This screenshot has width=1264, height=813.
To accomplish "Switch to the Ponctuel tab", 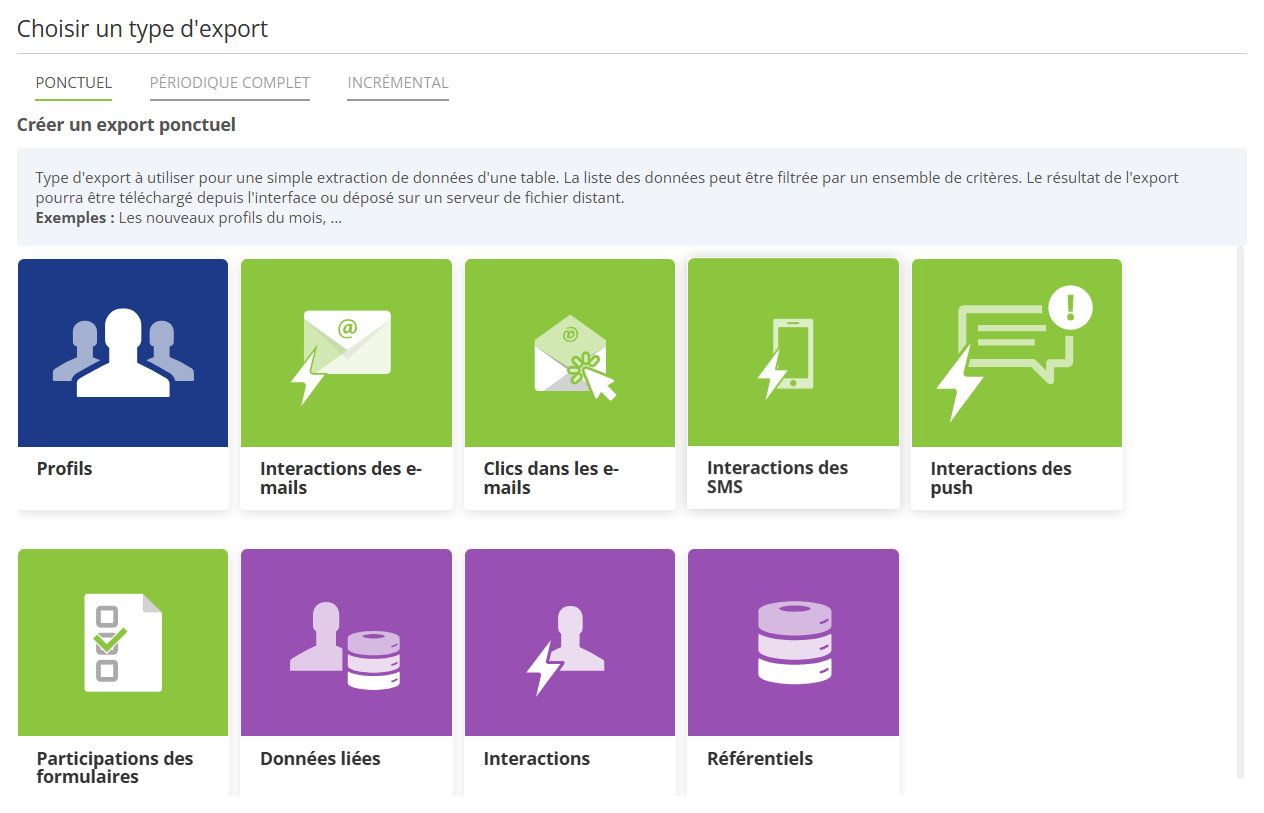I will point(74,83).
